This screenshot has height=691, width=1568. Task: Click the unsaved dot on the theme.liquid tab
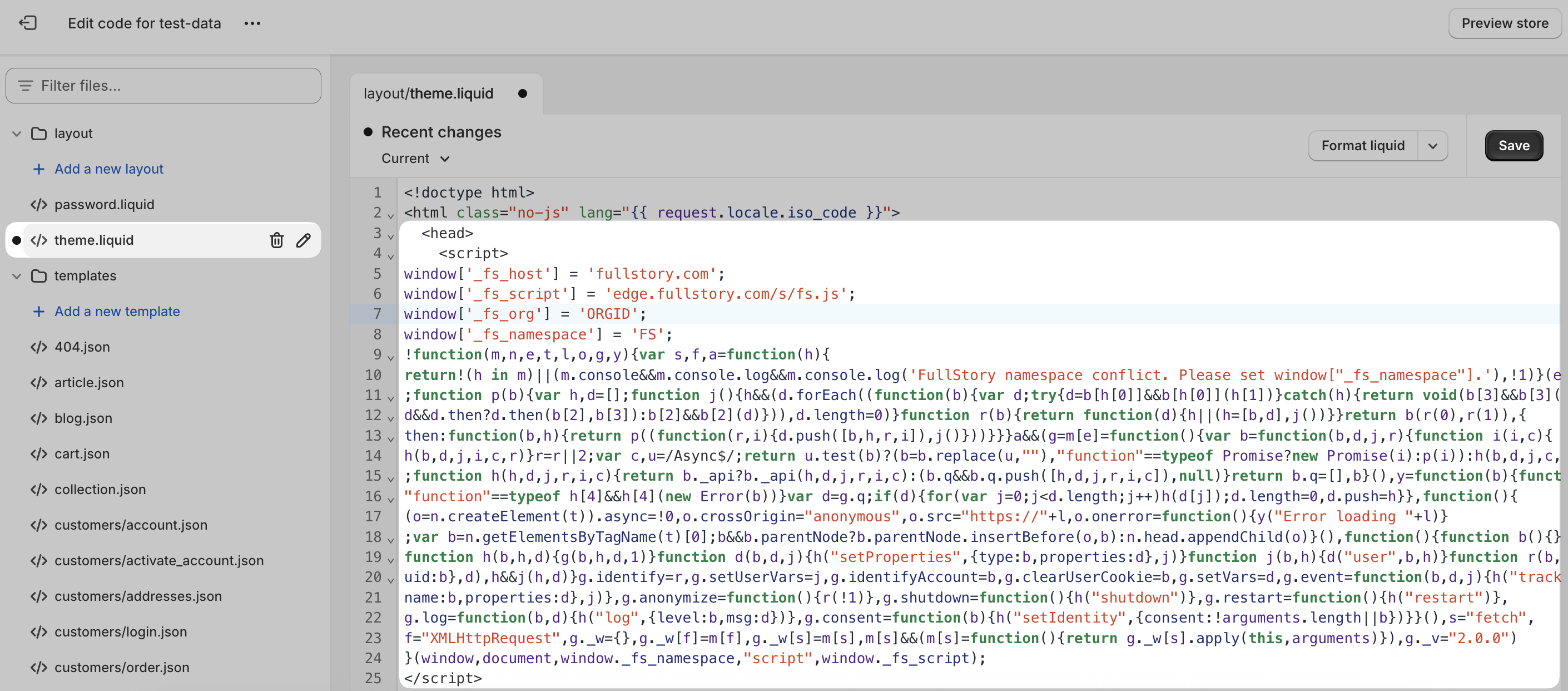tap(522, 94)
